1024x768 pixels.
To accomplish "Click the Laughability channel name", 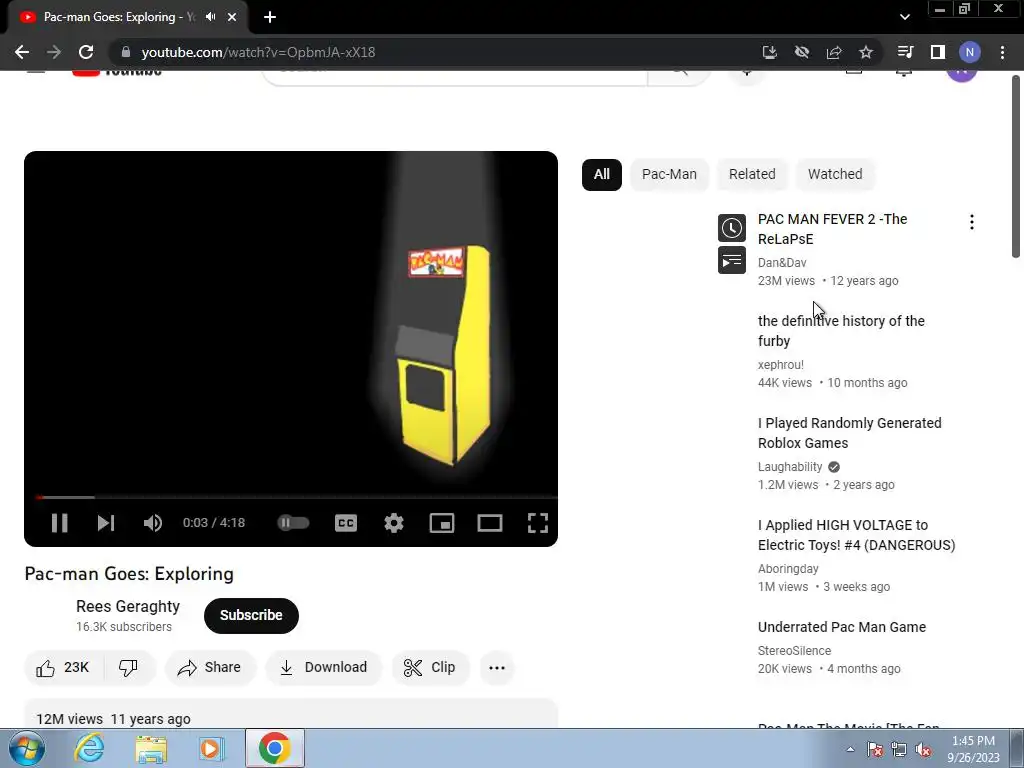I will tap(790, 467).
